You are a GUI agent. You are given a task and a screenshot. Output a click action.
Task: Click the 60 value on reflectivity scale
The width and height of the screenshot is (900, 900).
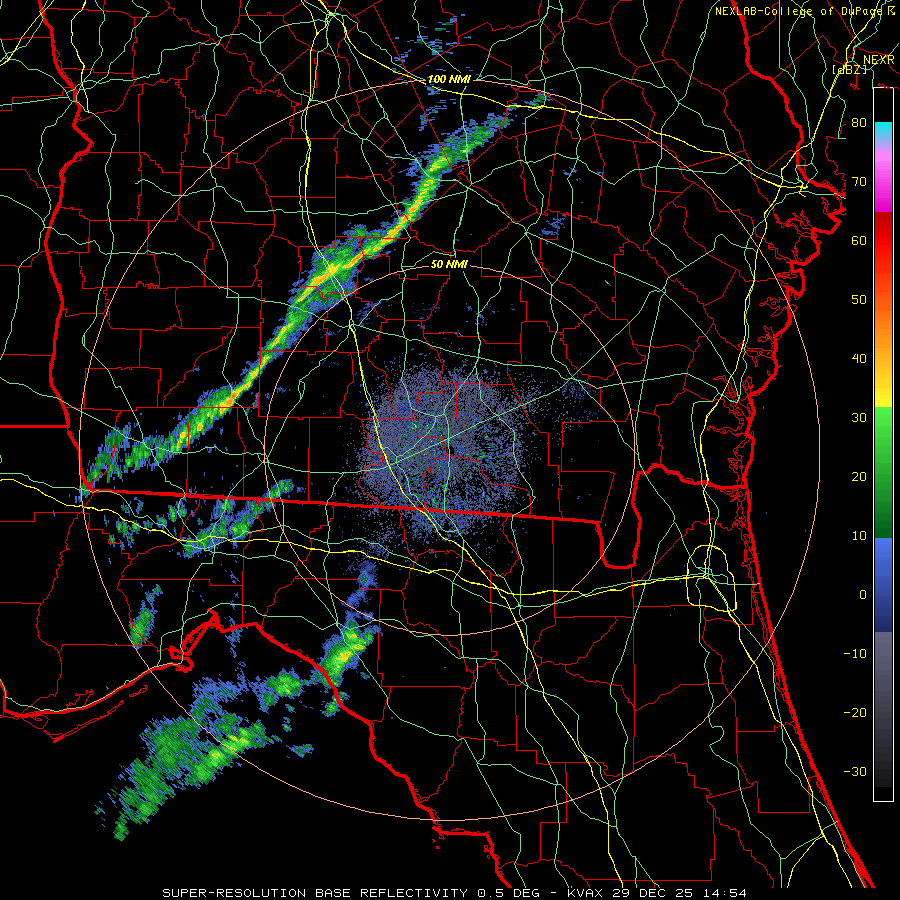[x=859, y=240]
